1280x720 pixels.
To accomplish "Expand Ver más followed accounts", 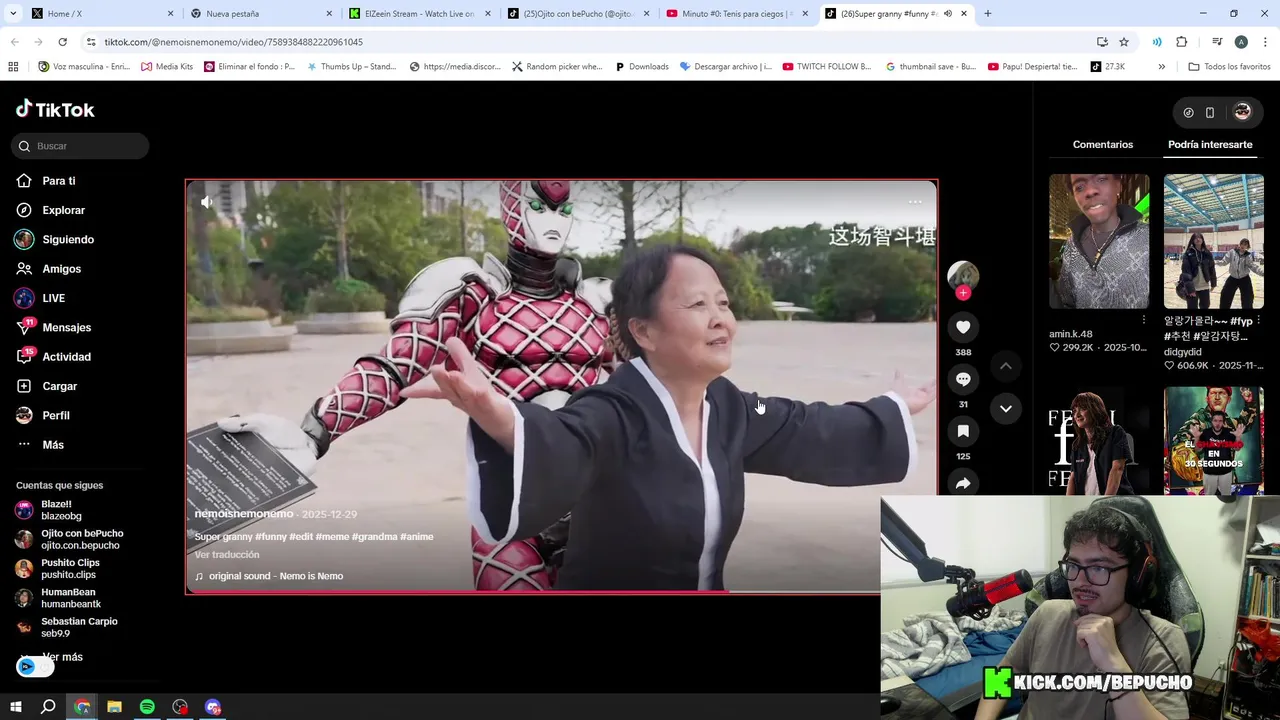I will click(x=62, y=657).
